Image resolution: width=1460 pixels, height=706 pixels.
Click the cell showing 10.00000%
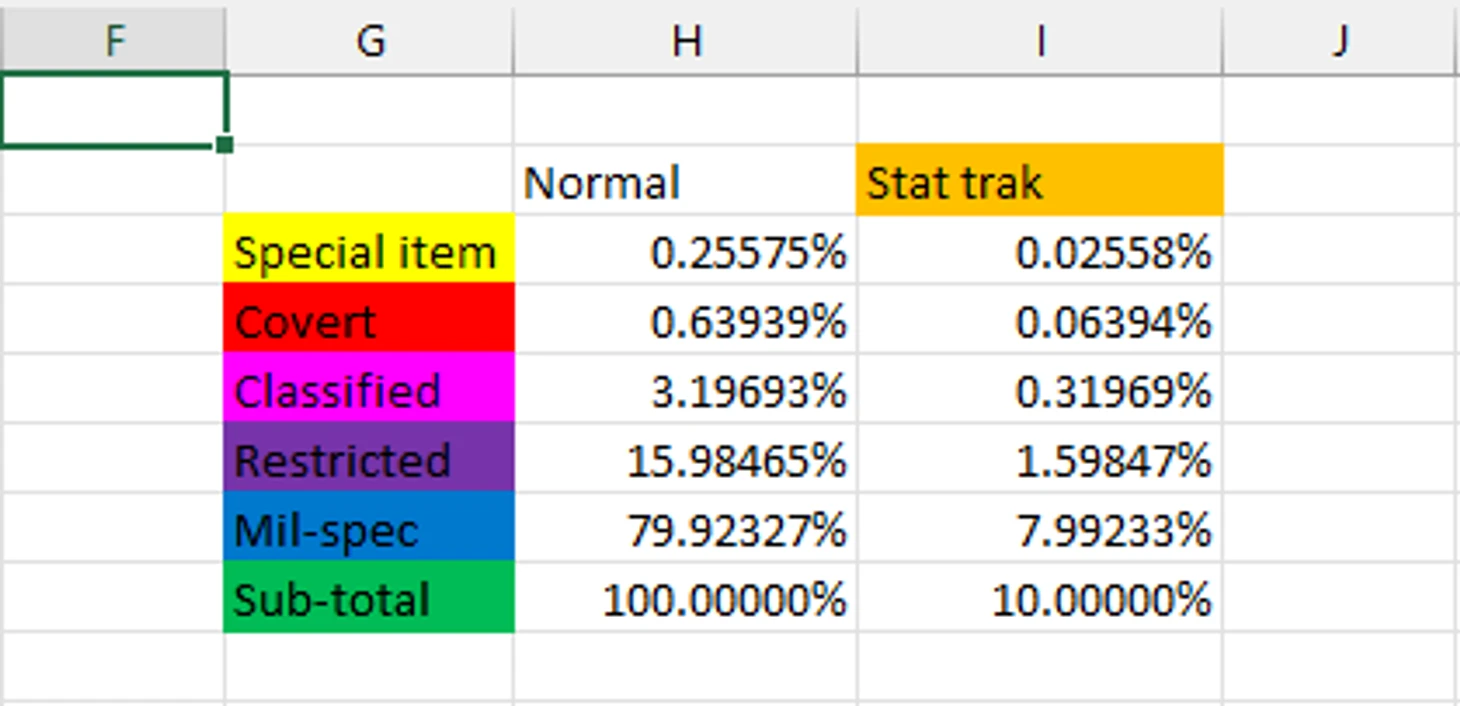click(1040, 597)
